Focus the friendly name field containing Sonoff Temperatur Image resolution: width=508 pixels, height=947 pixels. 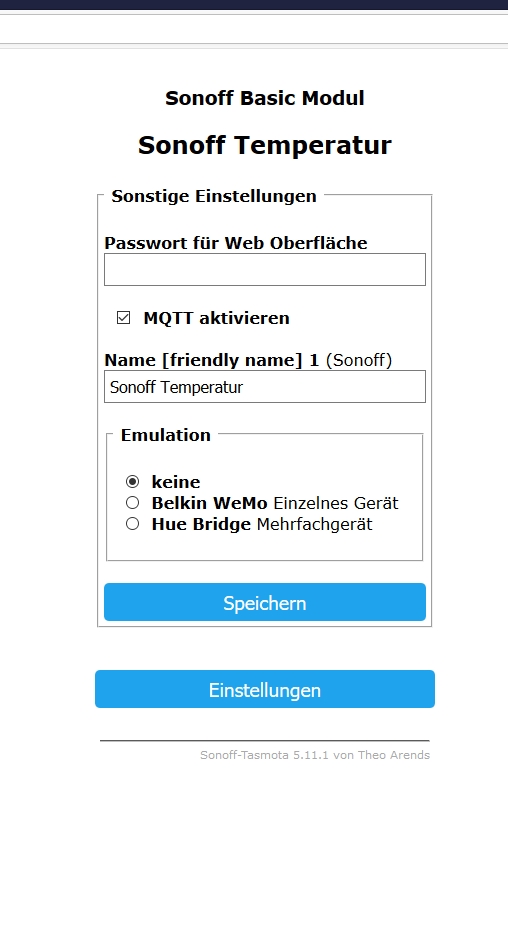(x=265, y=387)
